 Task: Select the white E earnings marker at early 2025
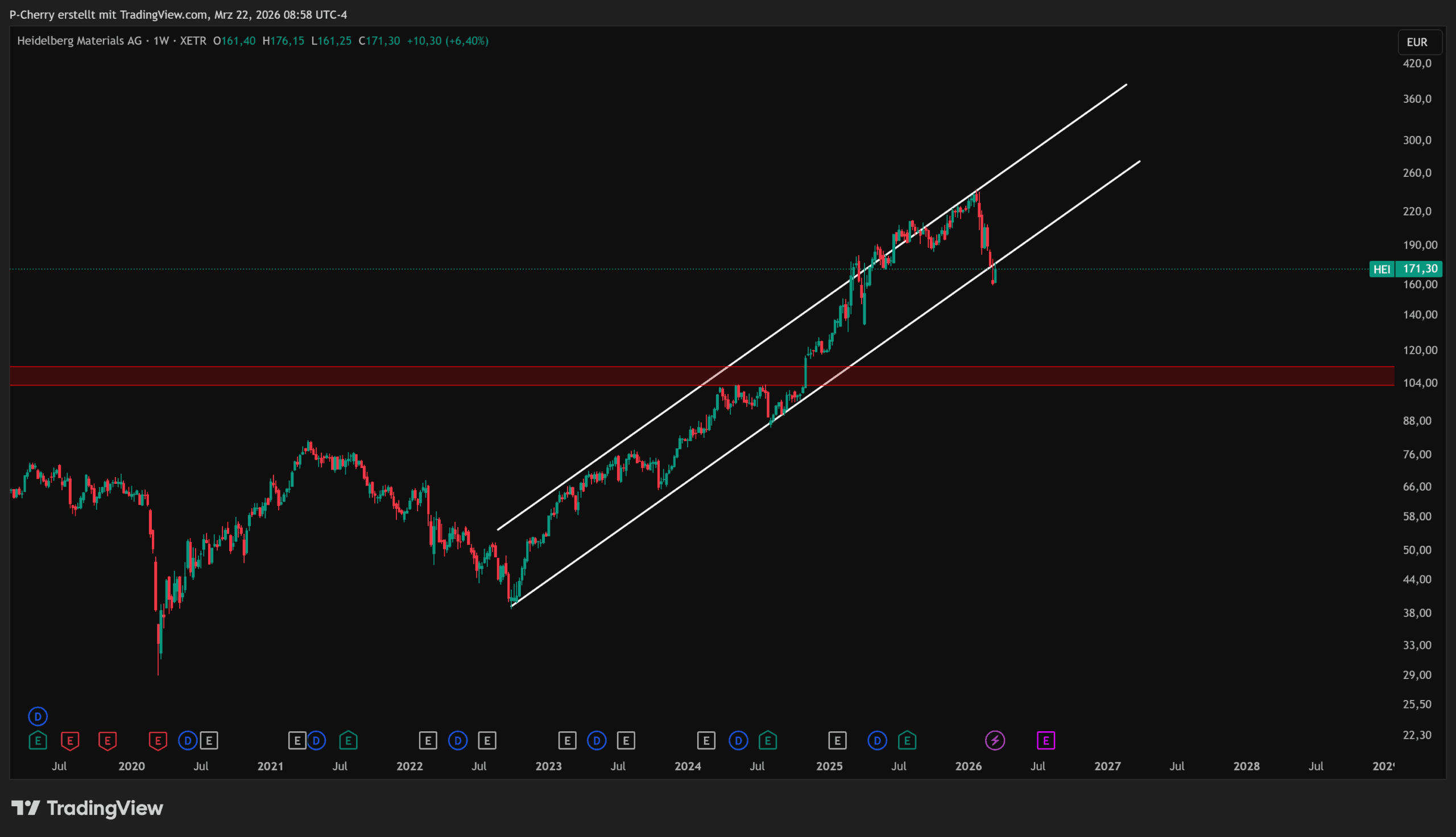837,740
